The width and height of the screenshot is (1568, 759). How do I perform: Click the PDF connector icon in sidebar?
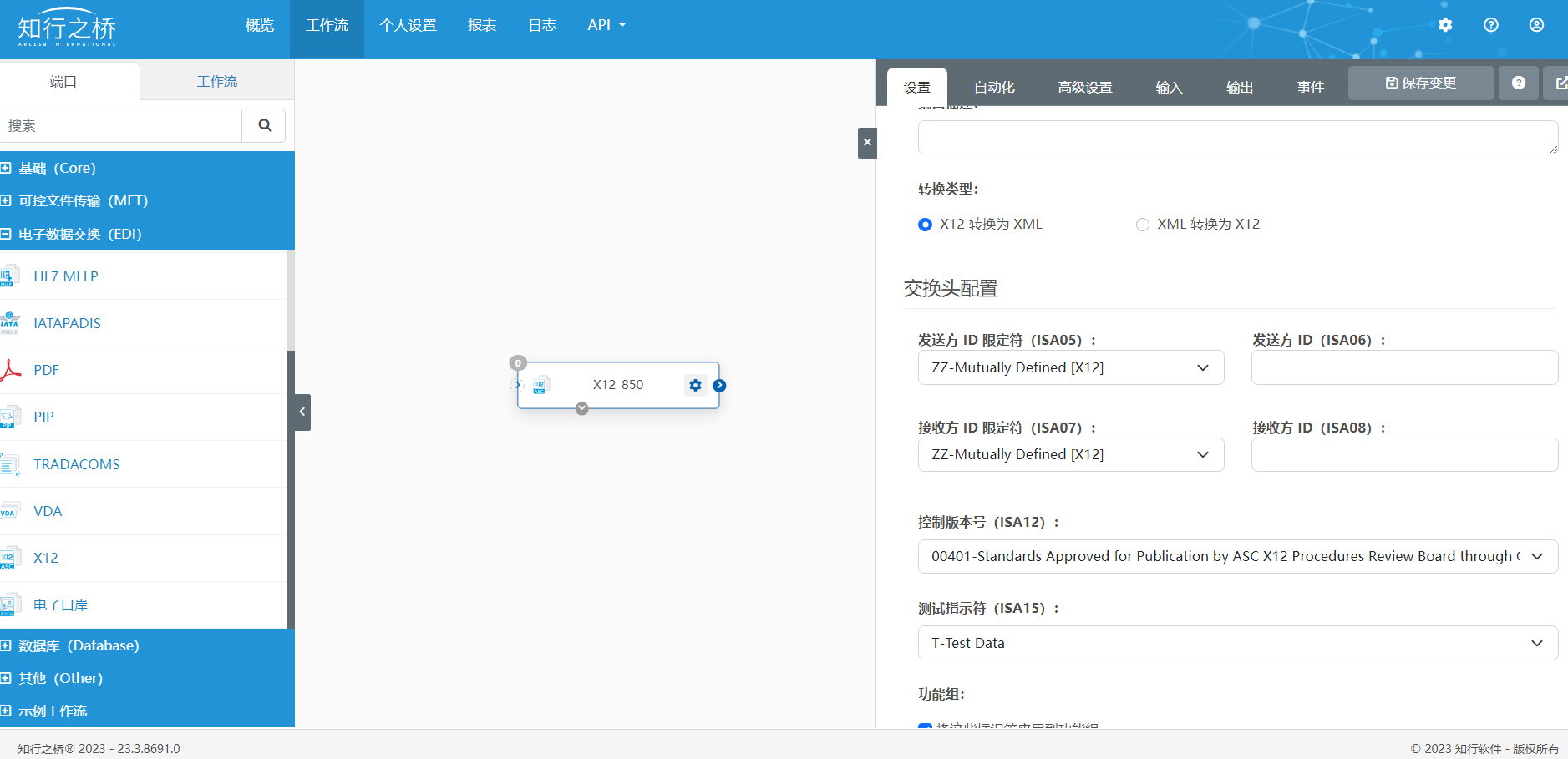pyautogui.click(x=10, y=370)
